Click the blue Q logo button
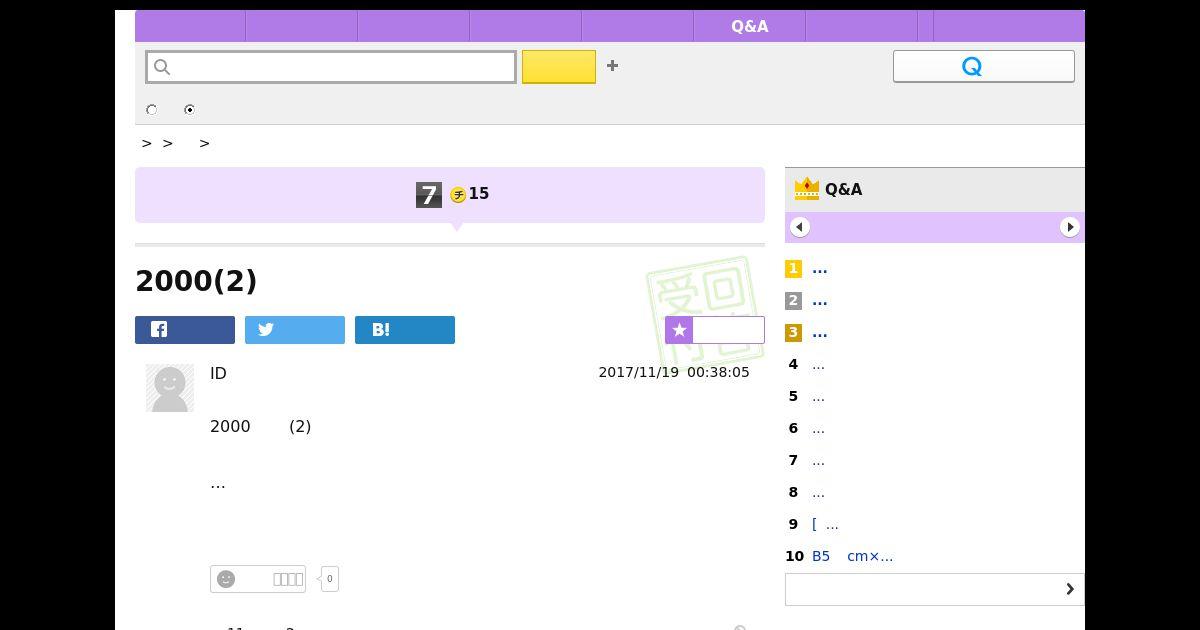Viewport: 1200px width, 630px height. 984,66
